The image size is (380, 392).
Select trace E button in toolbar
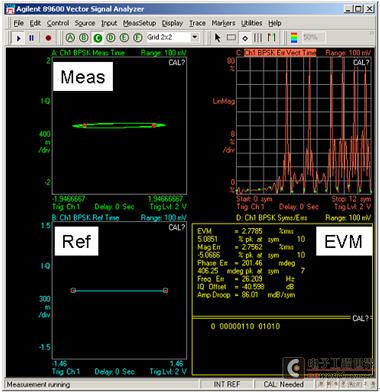coord(124,38)
